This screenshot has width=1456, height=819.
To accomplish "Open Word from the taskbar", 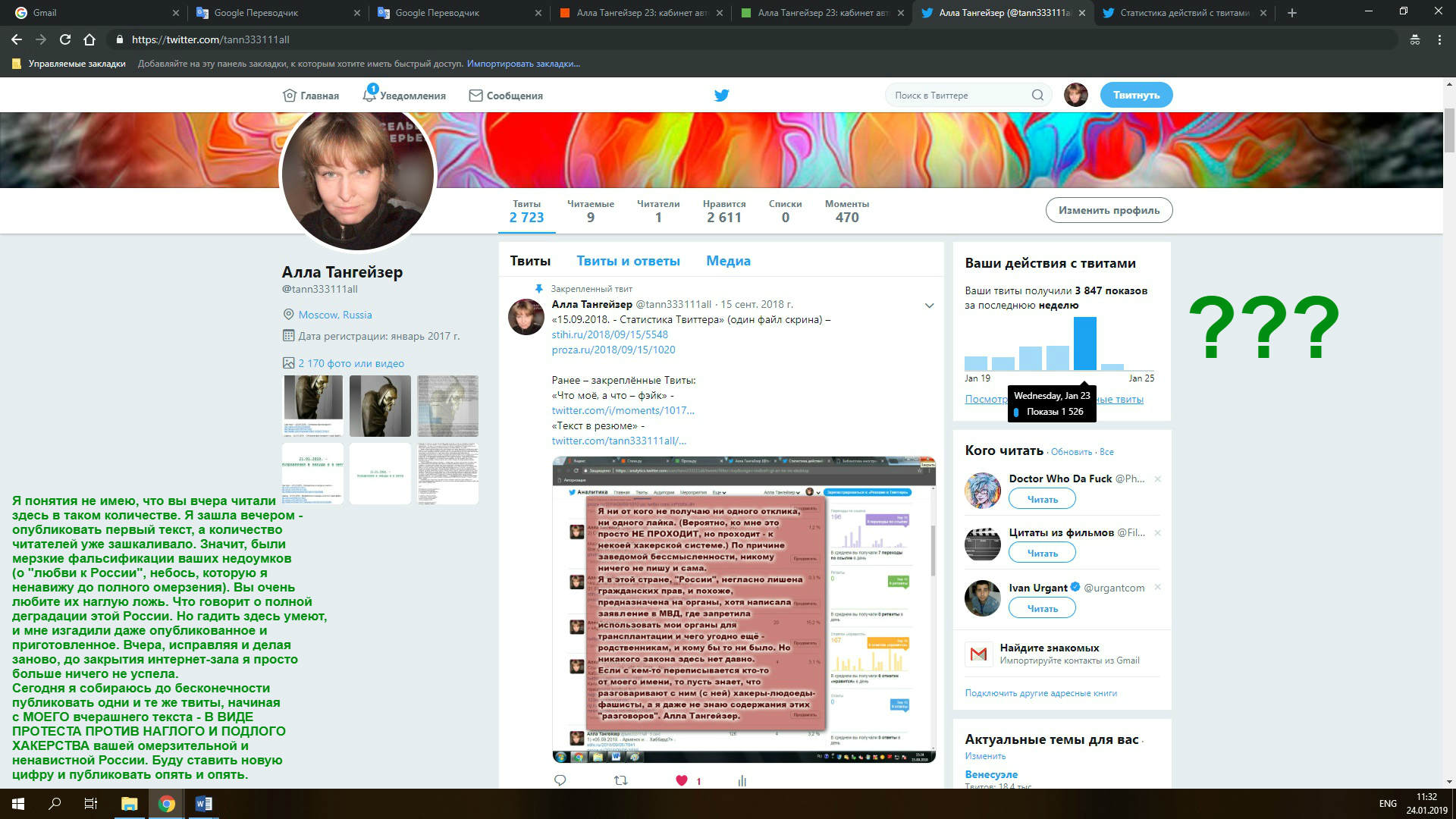I will [x=203, y=804].
